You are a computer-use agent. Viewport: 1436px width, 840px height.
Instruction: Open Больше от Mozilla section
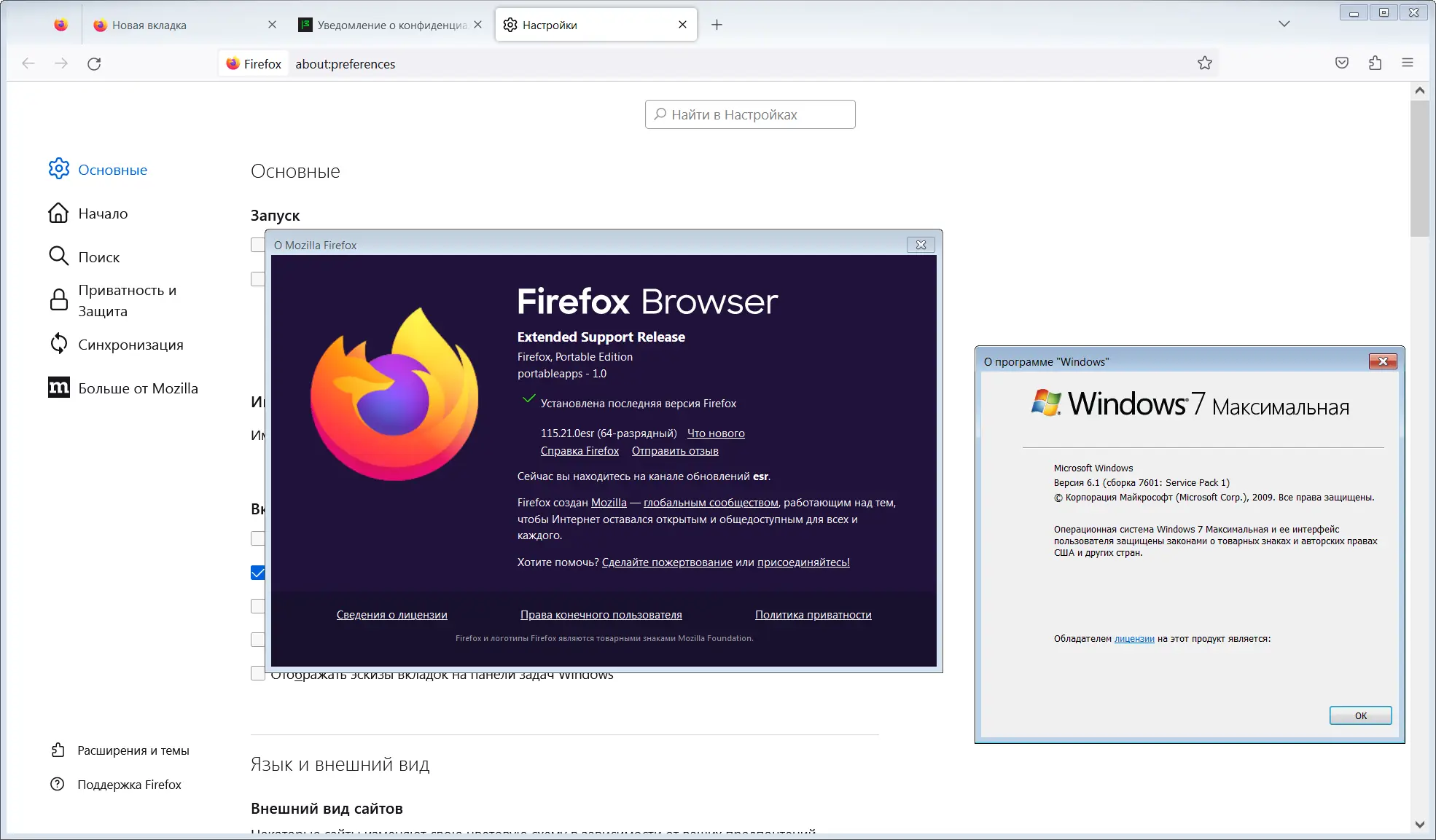138,388
